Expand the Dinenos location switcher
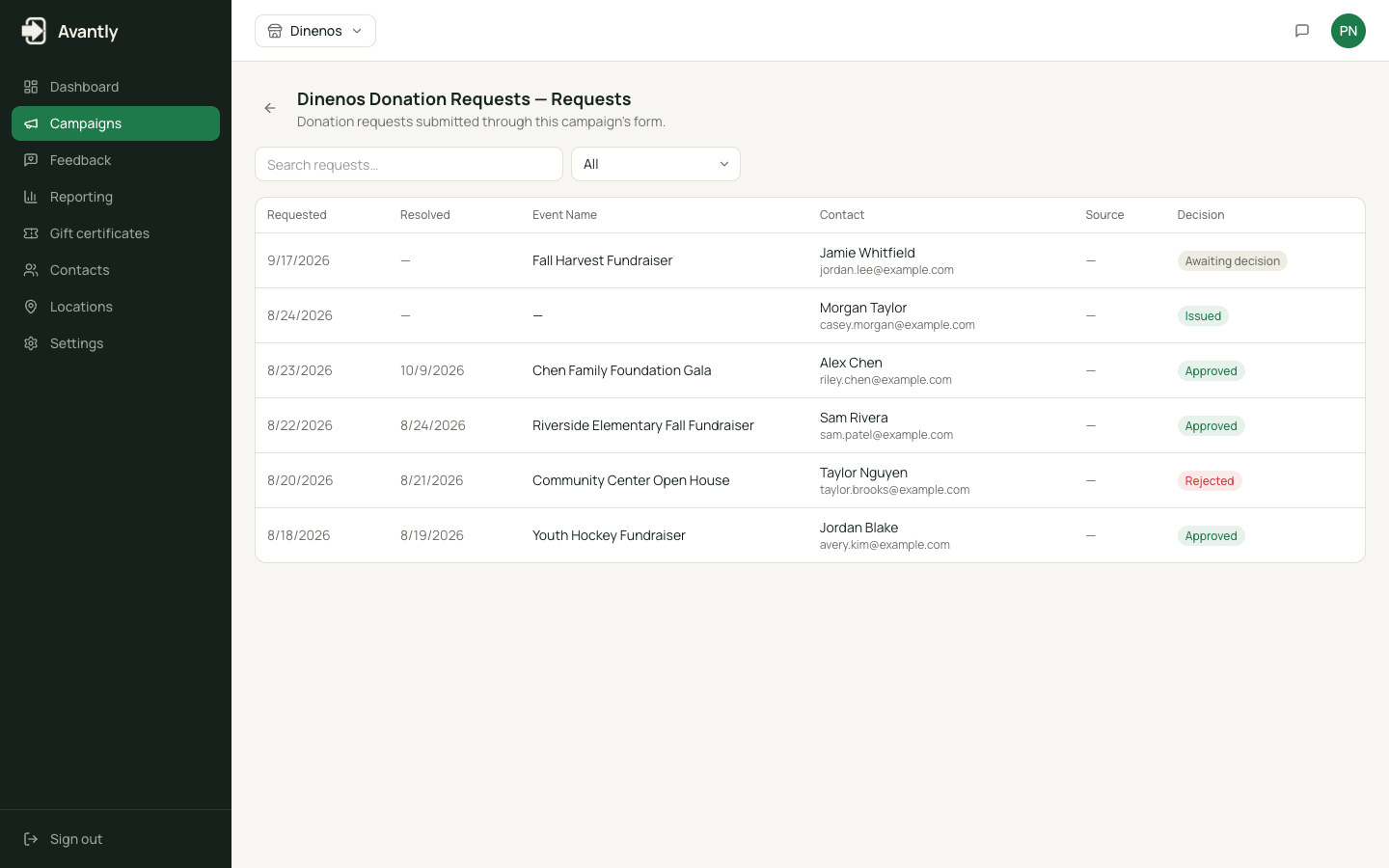 [x=315, y=31]
